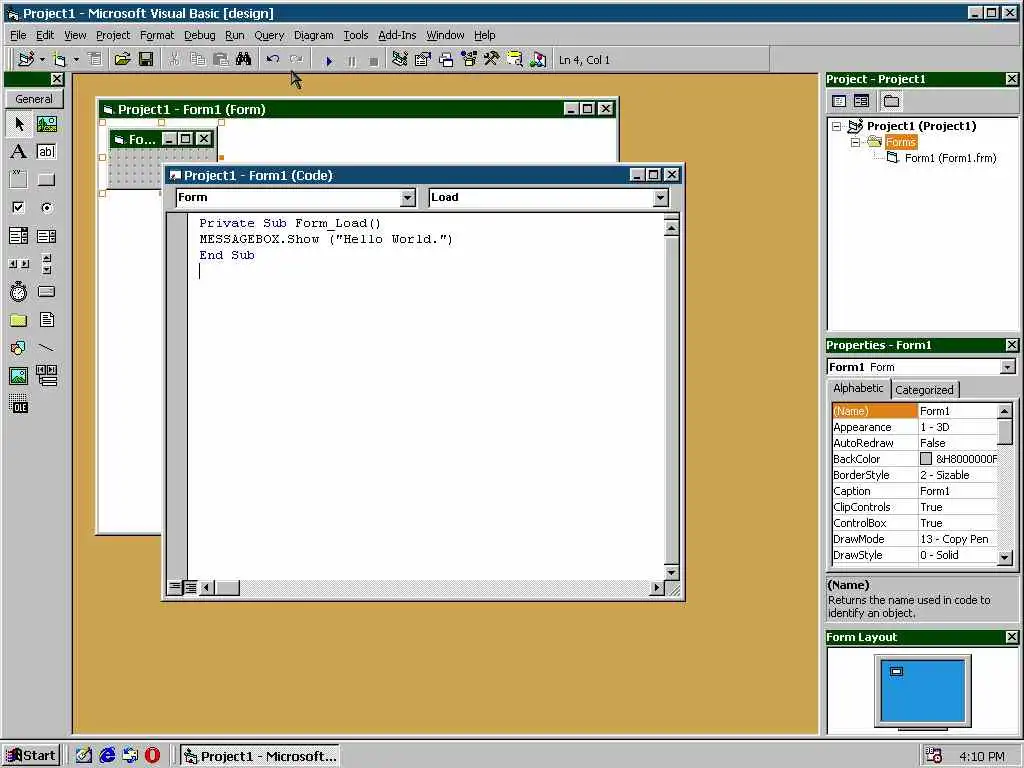This screenshot has width=1024, height=768.
Task: Switch to Full Module View in code window
Action: [x=190, y=587]
